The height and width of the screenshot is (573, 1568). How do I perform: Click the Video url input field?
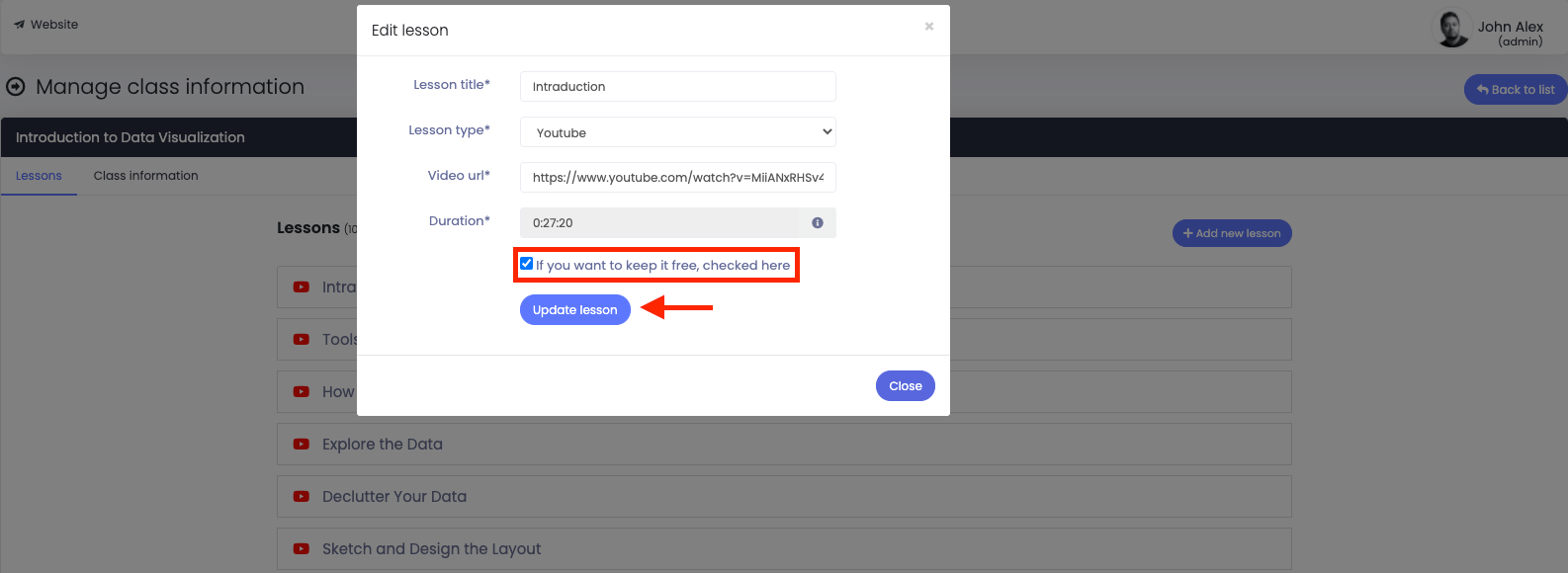coord(678,178)
